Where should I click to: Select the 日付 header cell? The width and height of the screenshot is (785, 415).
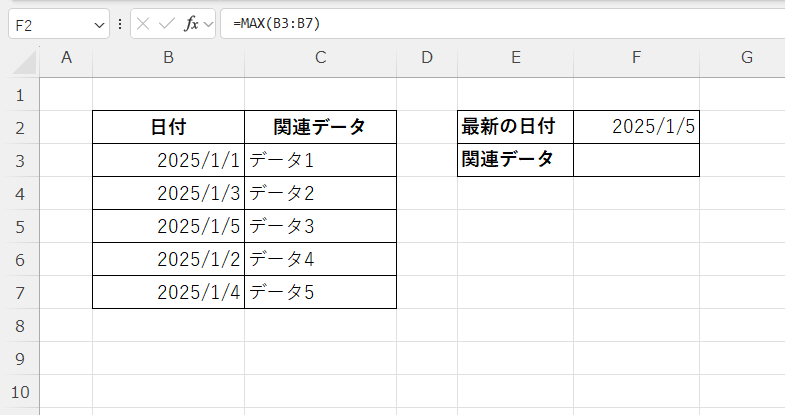click(168, 127)
